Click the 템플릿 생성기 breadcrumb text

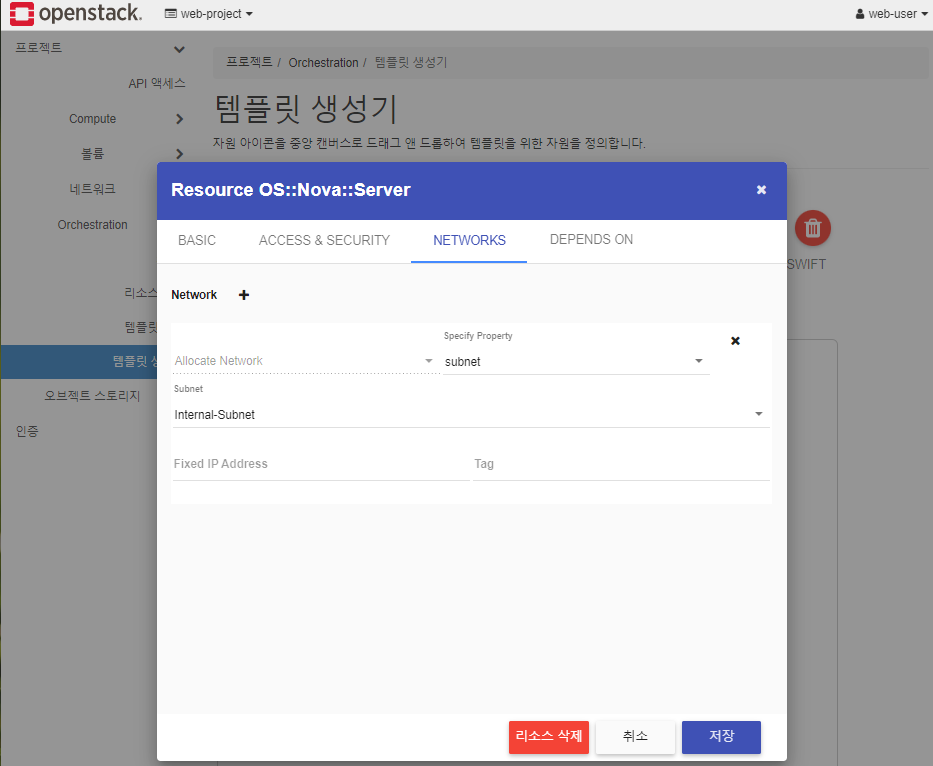pyautogui.click(x=411, y=62)
